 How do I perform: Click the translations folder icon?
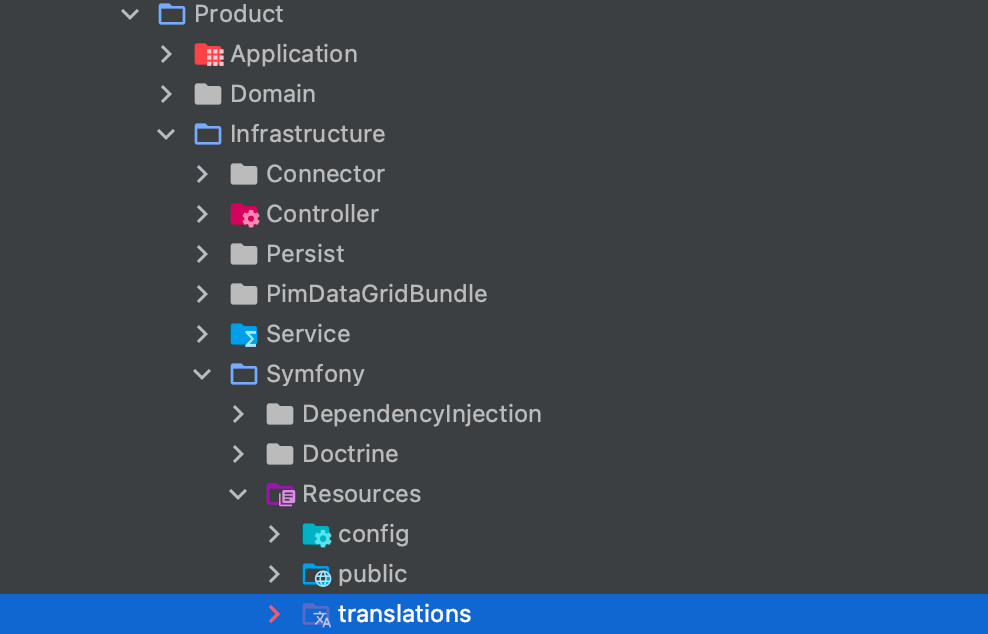316,614
